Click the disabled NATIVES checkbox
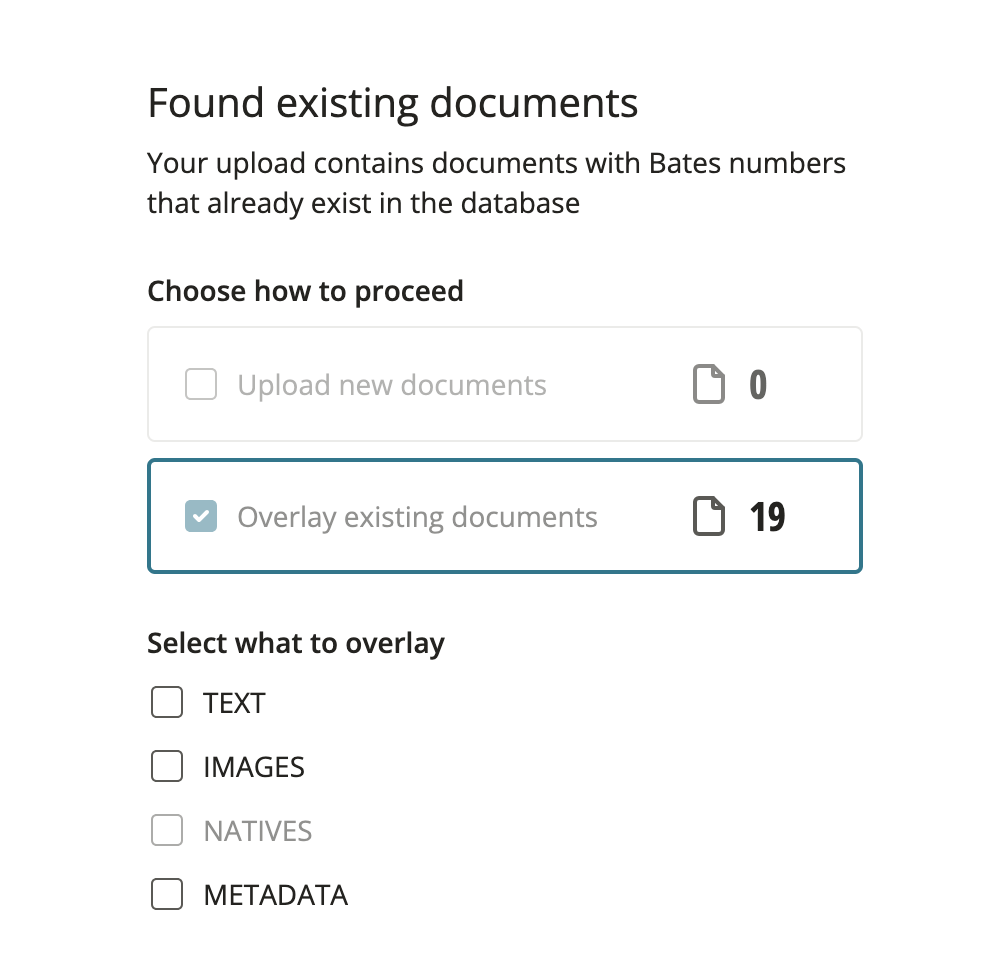1002x978 pixels. 166,830
